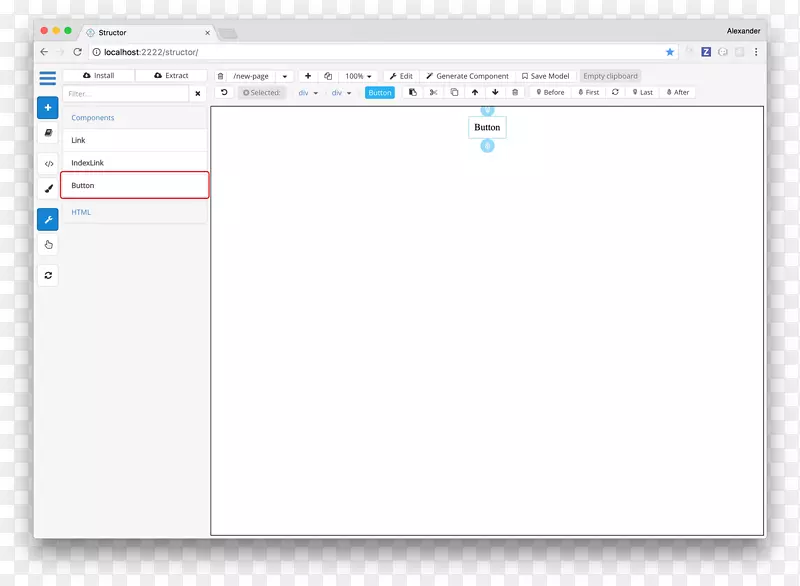
Task: Toggle the wrench edit mode in sidebar
Action: tap(48, 219)
